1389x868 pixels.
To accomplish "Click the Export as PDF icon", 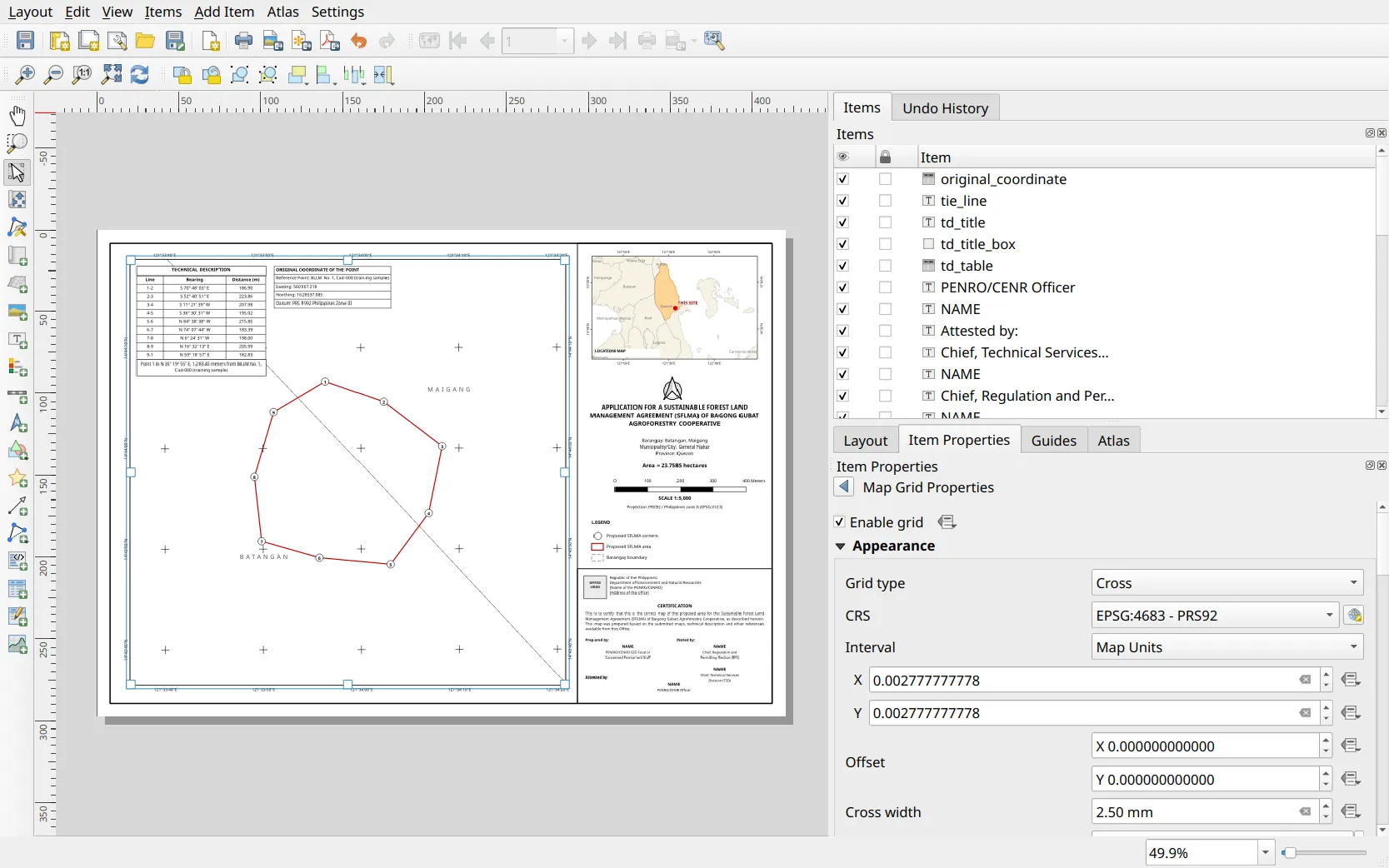I will point(330,41).
